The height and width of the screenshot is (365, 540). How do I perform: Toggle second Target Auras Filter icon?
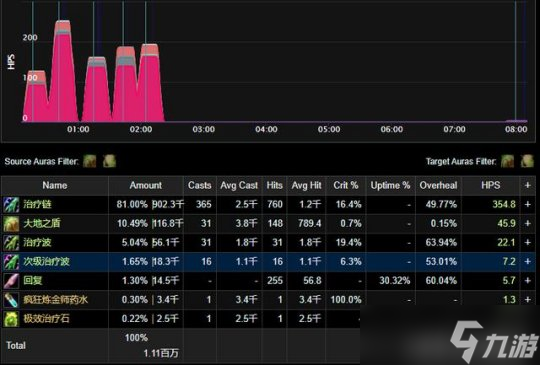coord(527,161)
